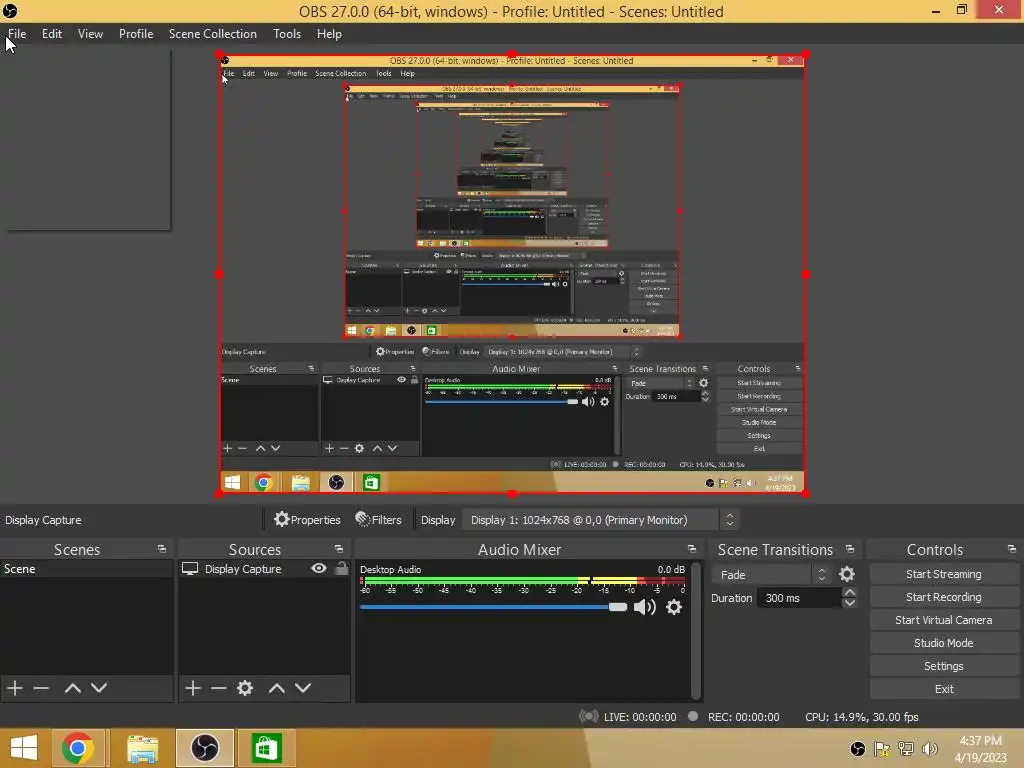Open source properties gear in Sources panel
The height and width of the screenshot is (768, 1024).
click(245, 688)
